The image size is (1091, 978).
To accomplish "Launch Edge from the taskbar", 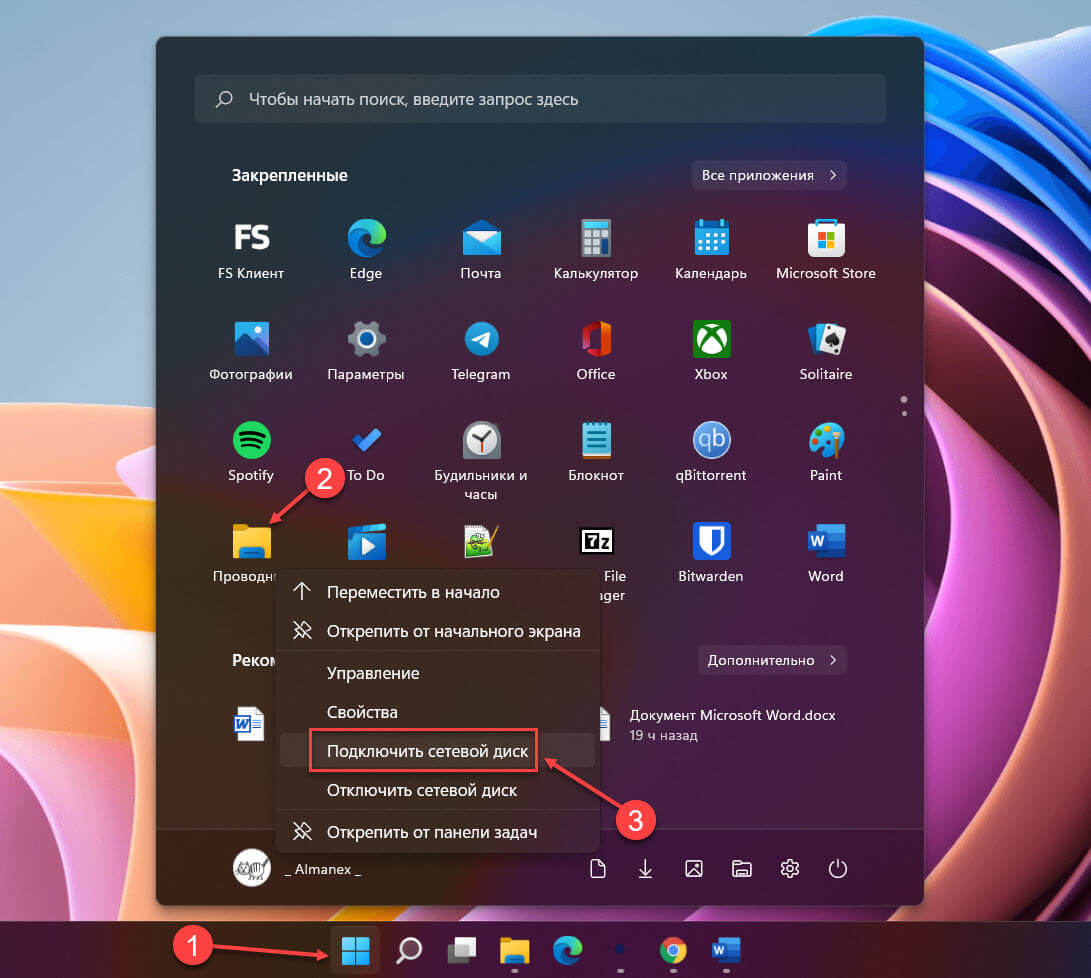I will (x=568, y=950).
